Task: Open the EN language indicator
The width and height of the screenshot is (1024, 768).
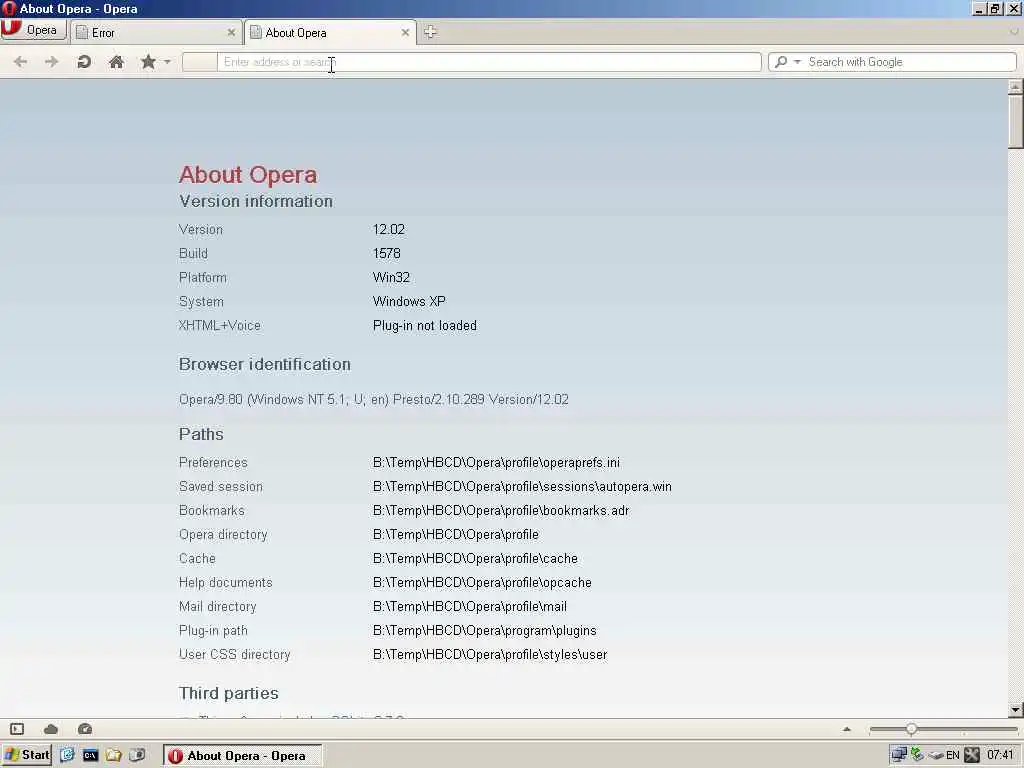Action: tap(953, 756)
